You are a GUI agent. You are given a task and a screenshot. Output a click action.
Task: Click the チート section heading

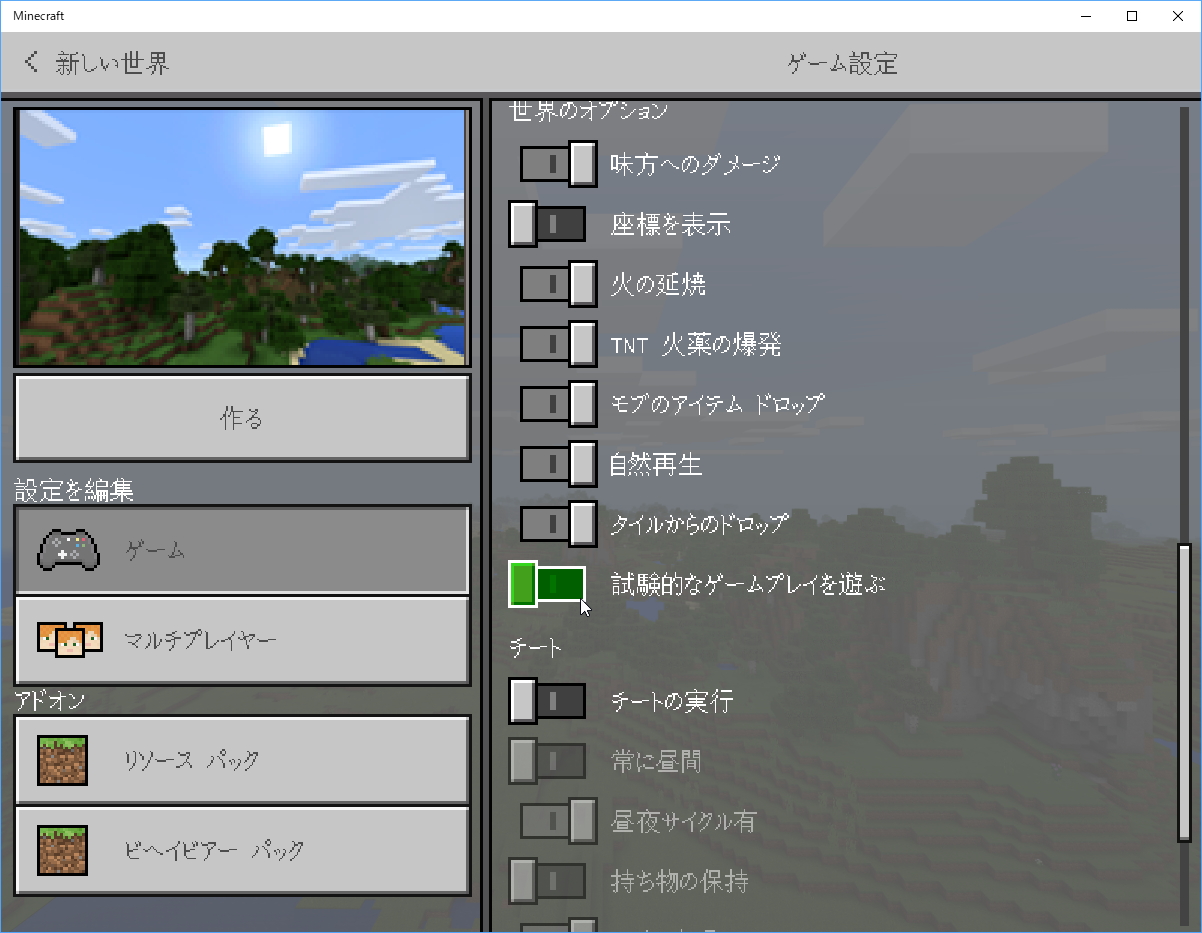[x=536, y=647]
